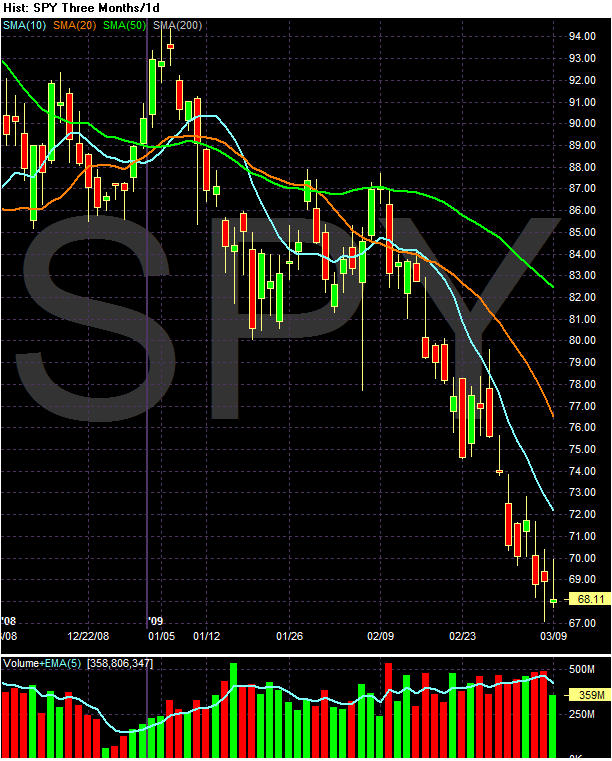Click the Volume+EMA(5) label

tap(42, 663)
